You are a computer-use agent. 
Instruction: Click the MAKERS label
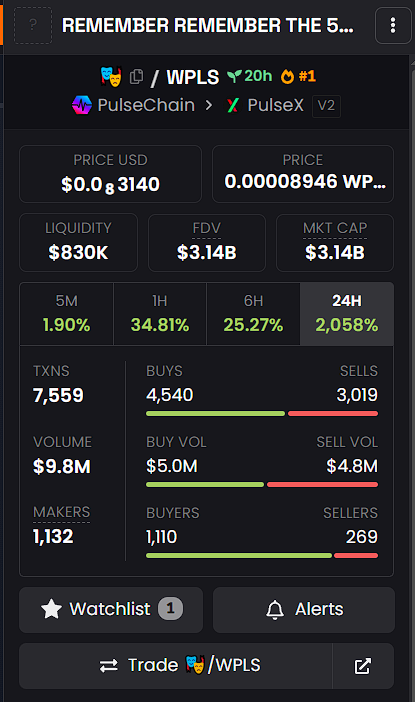click(62, 512)
